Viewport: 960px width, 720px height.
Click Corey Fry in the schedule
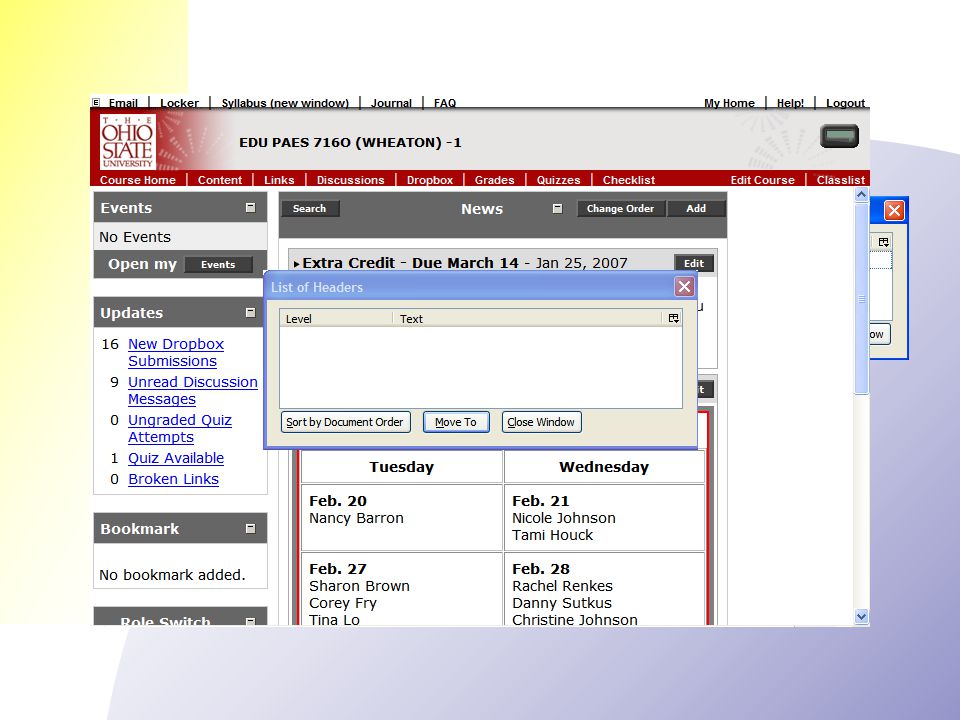click(343, 603)
